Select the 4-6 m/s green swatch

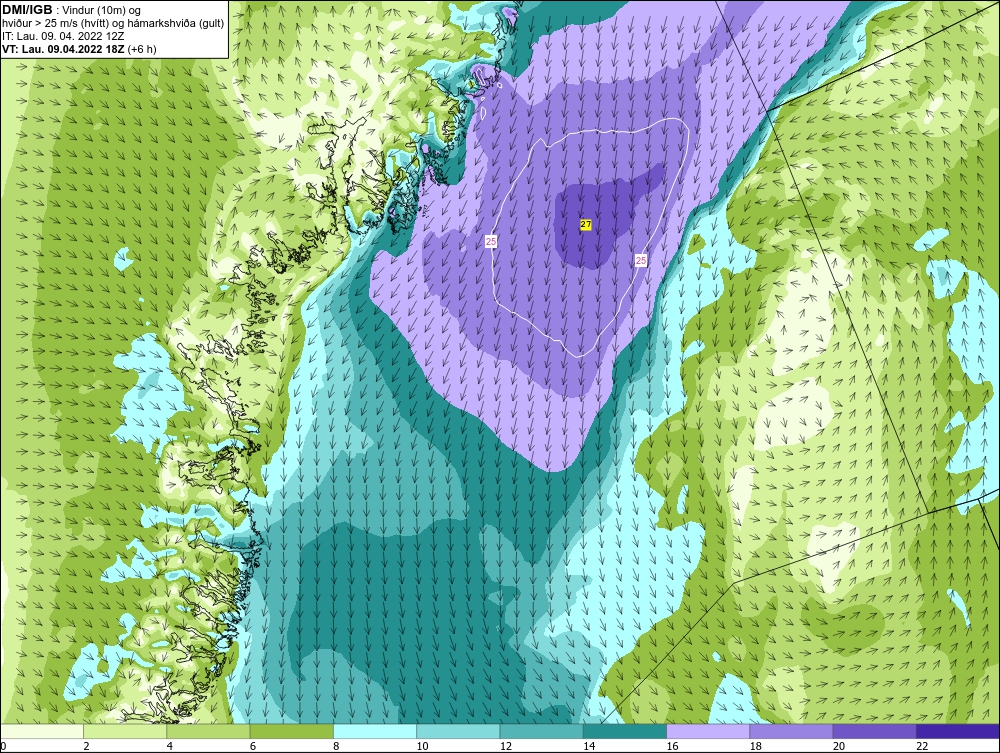point(209,731)
